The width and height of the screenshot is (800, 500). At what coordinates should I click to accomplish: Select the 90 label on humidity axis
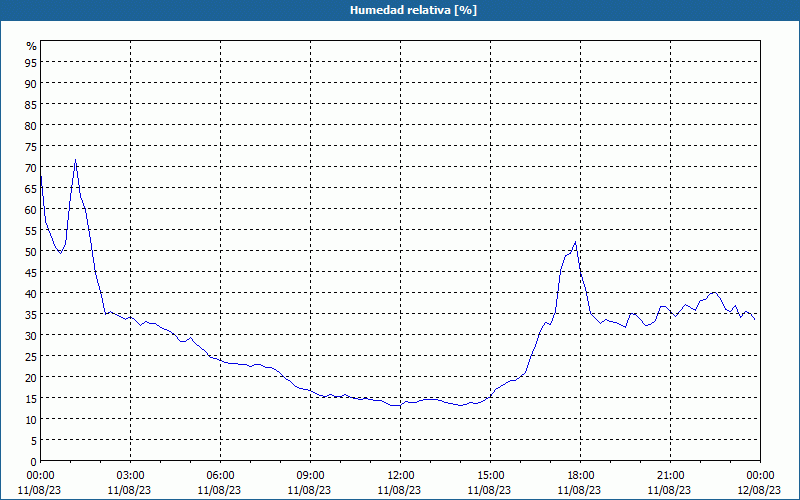pyautogui.click(x=31, y=84)
